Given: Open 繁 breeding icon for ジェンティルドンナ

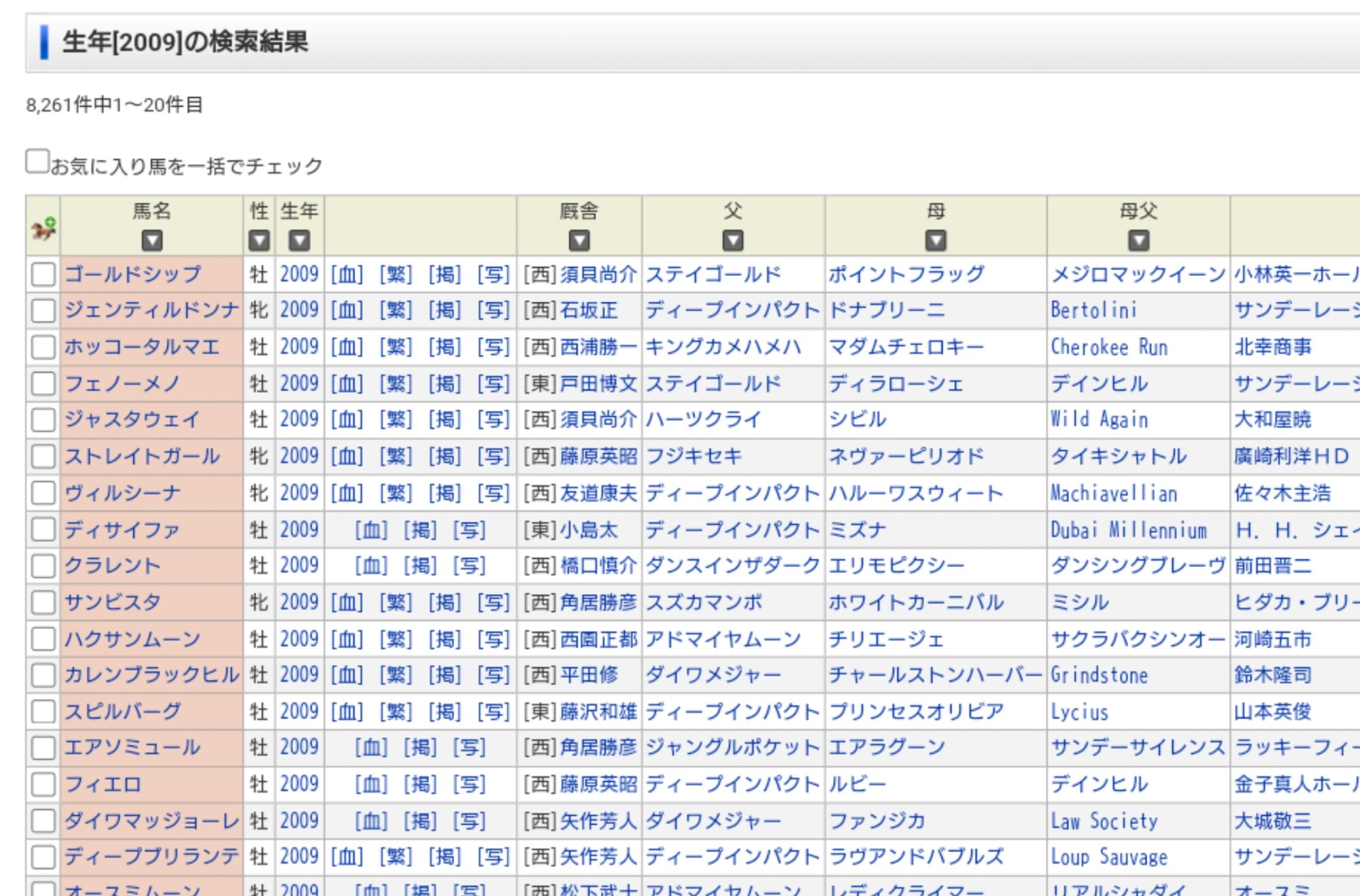Looking at the screenshot, I should (x=396, y=311).
